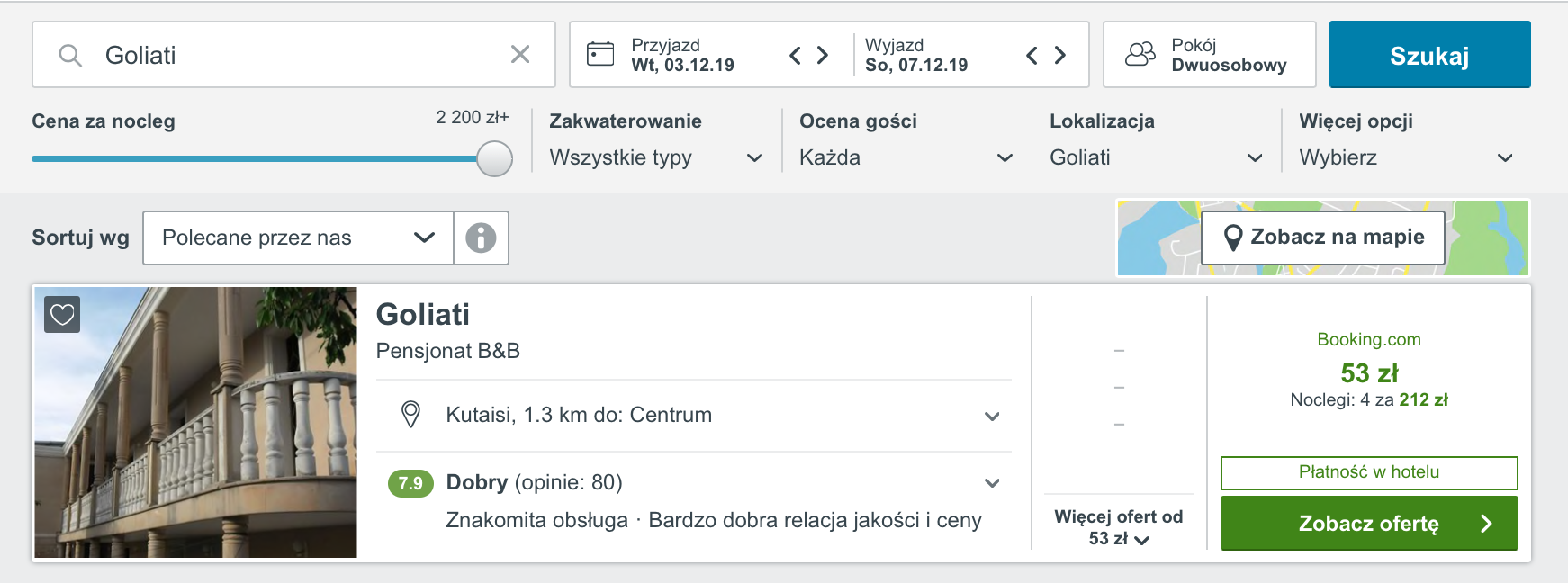Viewport: 1568px width, 583px height.
Task: Move check-out date one day earlier
Action: tap(1032, 56)
